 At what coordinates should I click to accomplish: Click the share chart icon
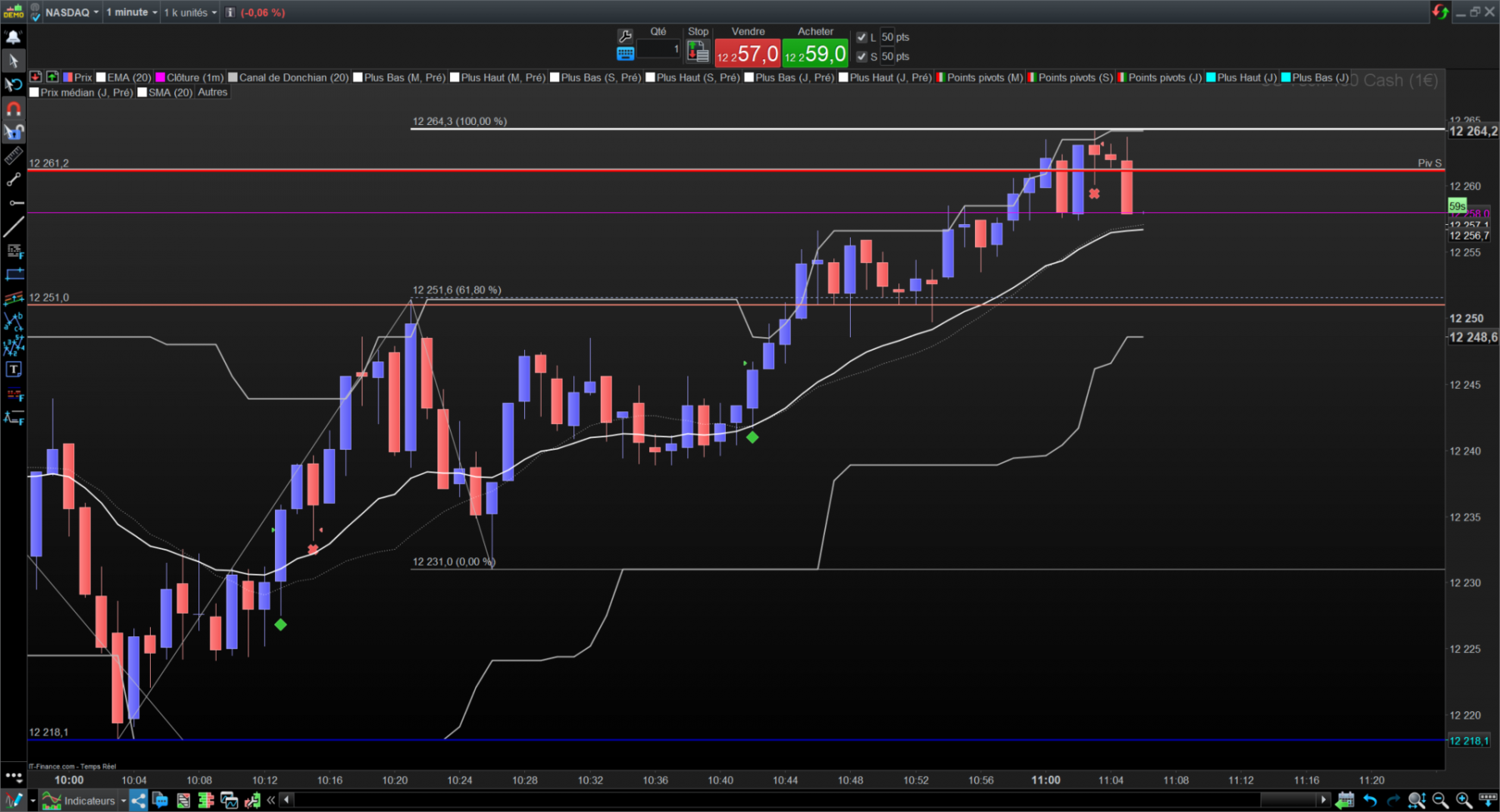(x=138, y=800)
